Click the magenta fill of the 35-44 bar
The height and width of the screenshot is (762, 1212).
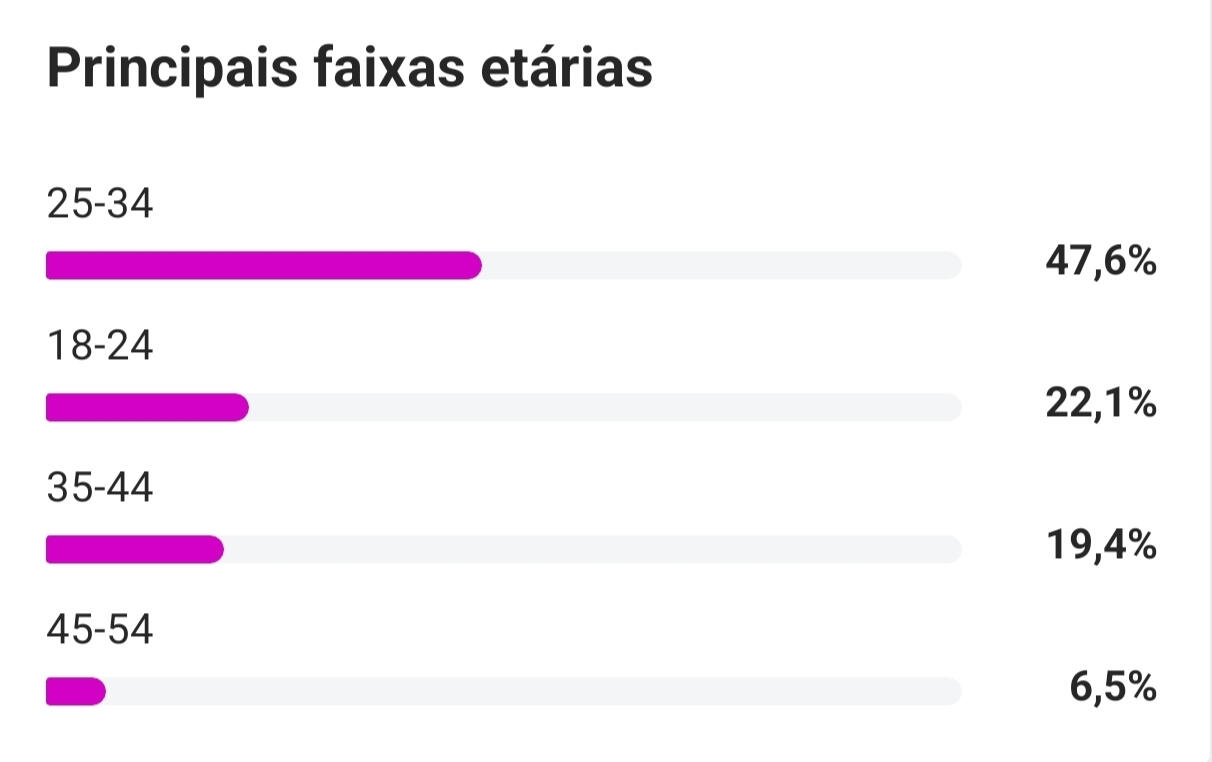pos(134,549)
